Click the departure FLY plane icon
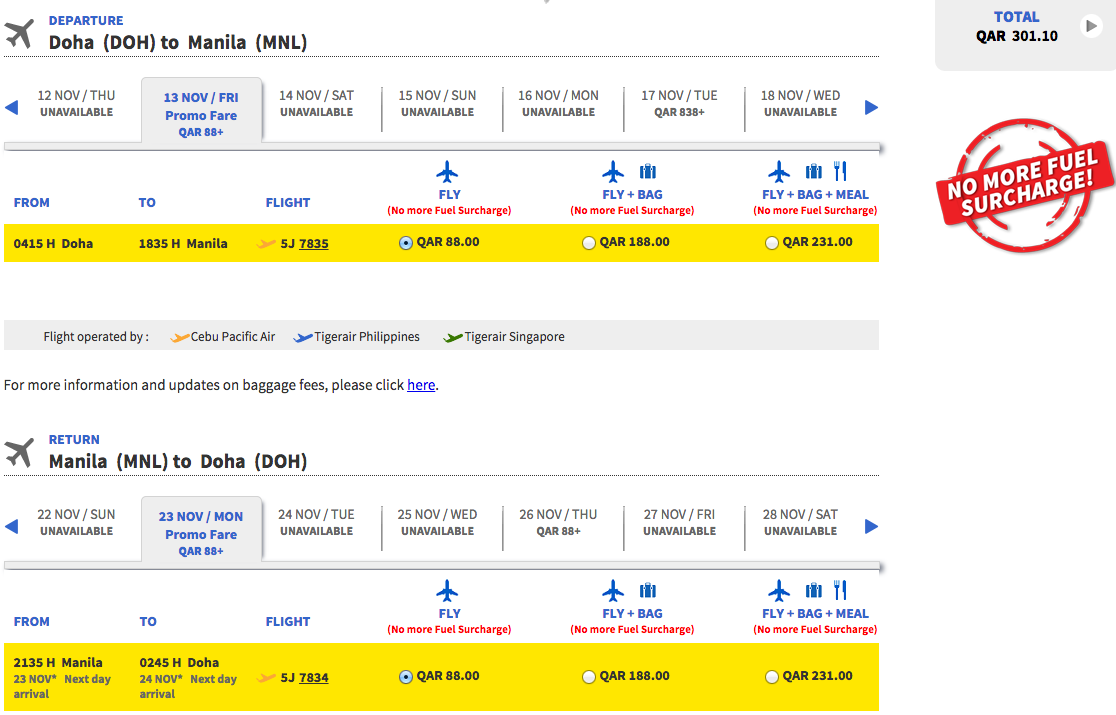 tap(448, 172)
